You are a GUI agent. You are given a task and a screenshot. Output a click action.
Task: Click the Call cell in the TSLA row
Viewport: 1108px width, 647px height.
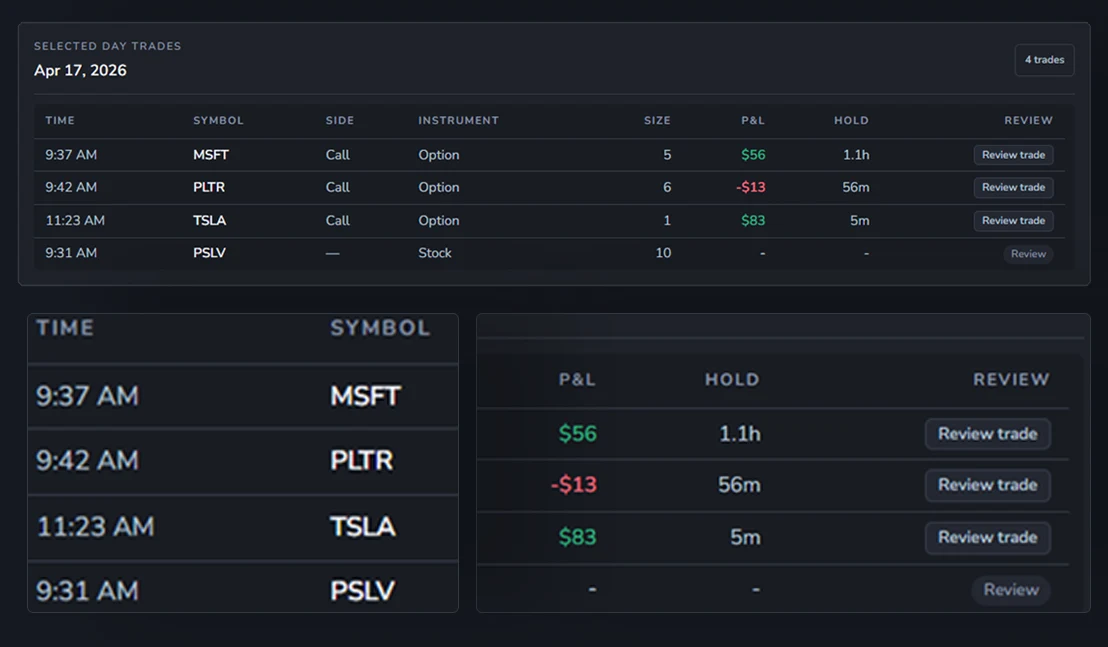click(x=338, y=220)
